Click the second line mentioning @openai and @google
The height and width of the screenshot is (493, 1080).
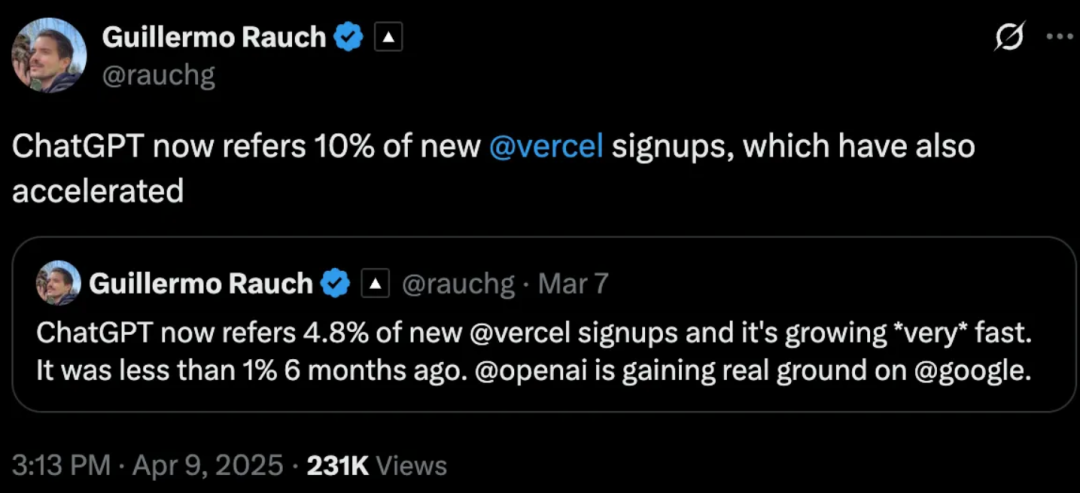tap(532, 371)
